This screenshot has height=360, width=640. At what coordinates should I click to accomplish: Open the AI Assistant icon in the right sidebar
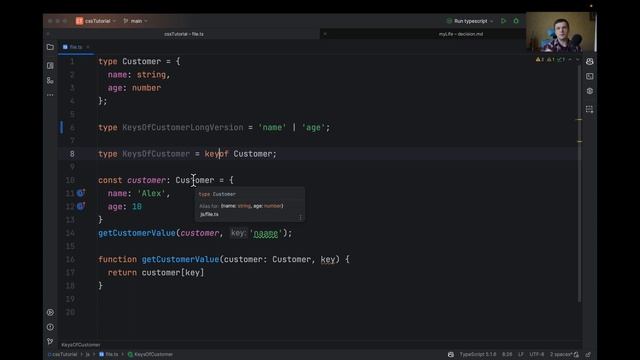(x=589, y=62)
